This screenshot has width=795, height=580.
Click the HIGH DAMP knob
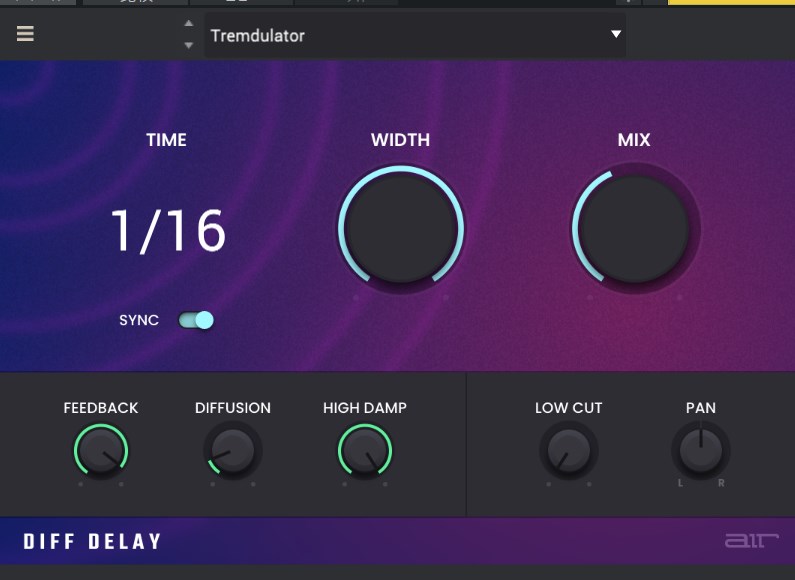(x=365, y=451)
